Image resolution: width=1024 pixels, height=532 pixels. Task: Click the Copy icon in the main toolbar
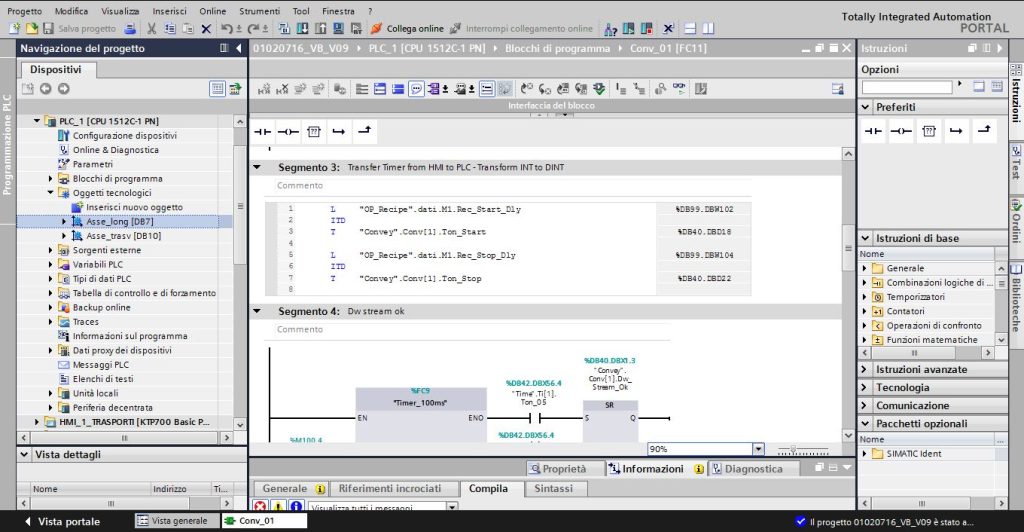170,29
